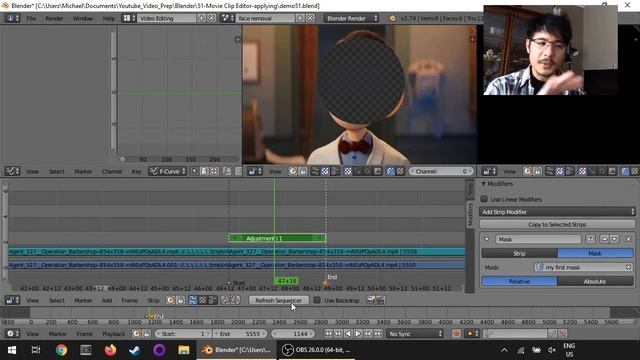The width and height of the screenshot is (640, 360).
Task: Enable the Use Backdrop checkbox
Action: click(317, 300)
